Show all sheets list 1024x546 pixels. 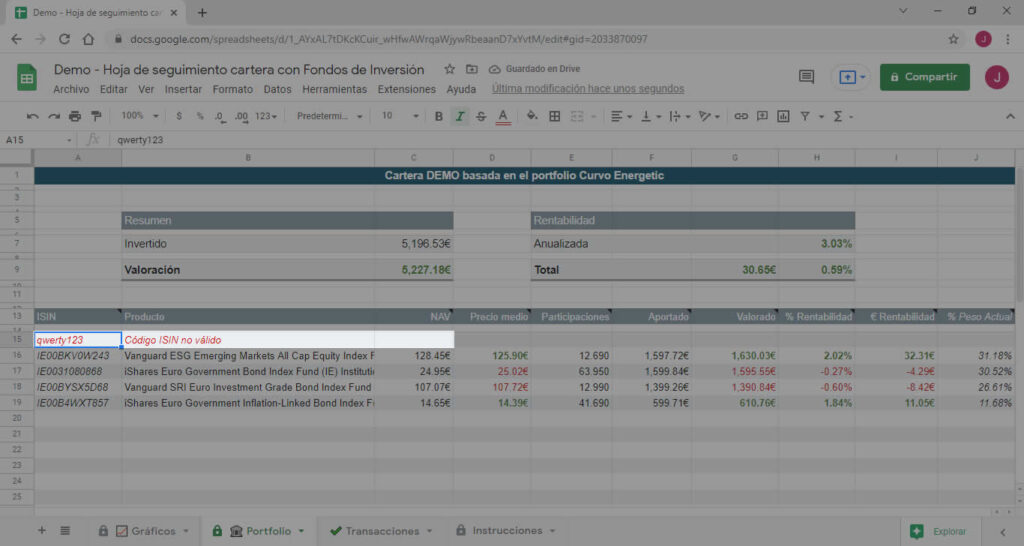tap(65, 530)
